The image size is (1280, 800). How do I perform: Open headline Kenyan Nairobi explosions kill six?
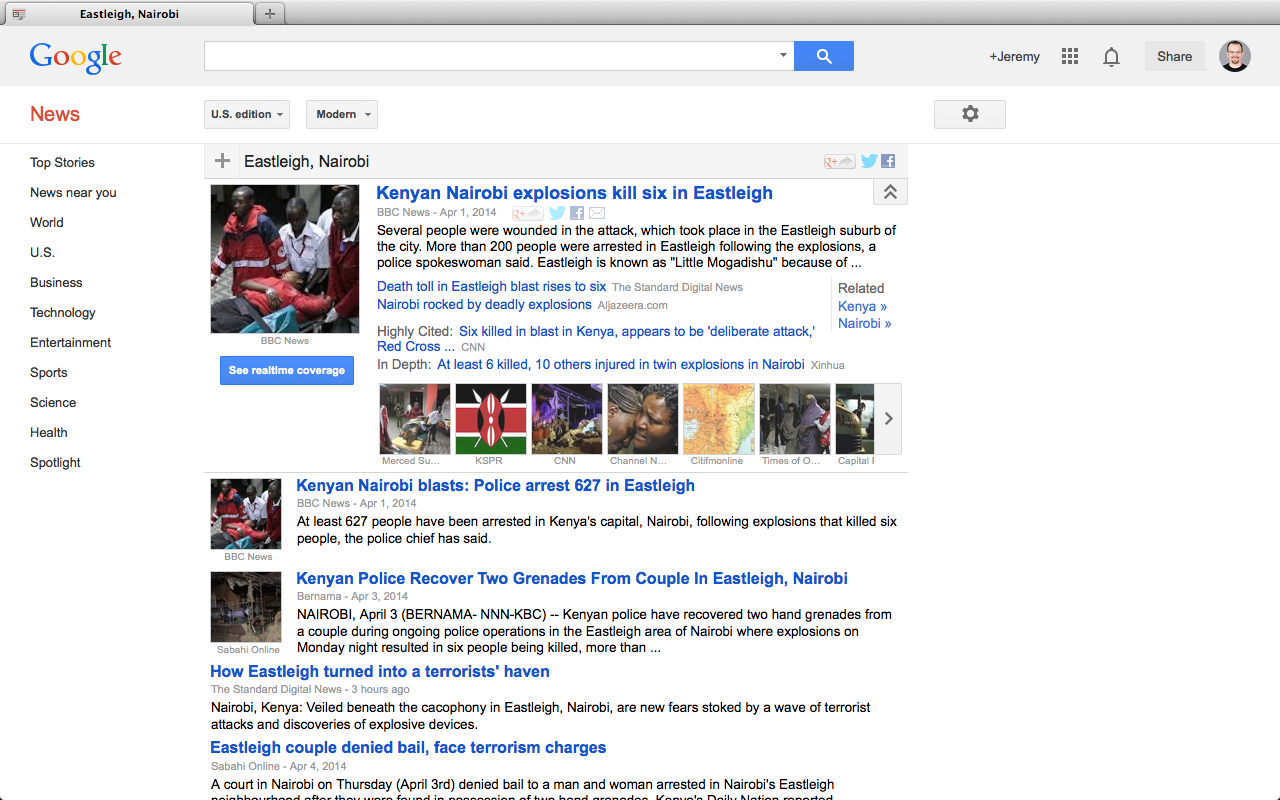click(574, 193)
